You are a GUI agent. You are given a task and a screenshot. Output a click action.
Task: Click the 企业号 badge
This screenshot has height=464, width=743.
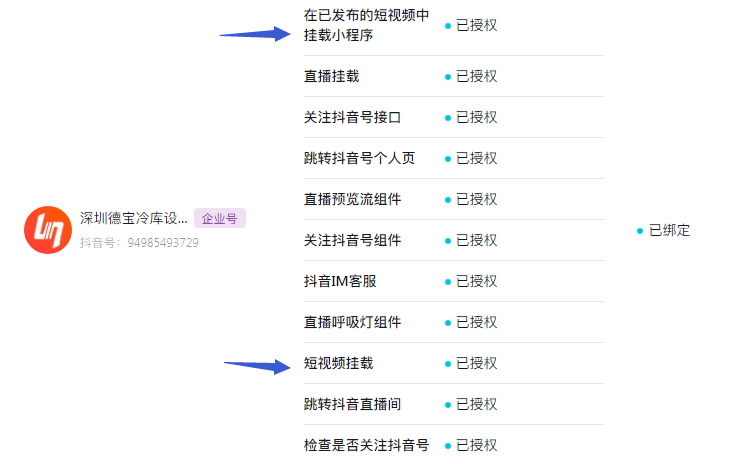pyautogui.click(x=220, y=218)
